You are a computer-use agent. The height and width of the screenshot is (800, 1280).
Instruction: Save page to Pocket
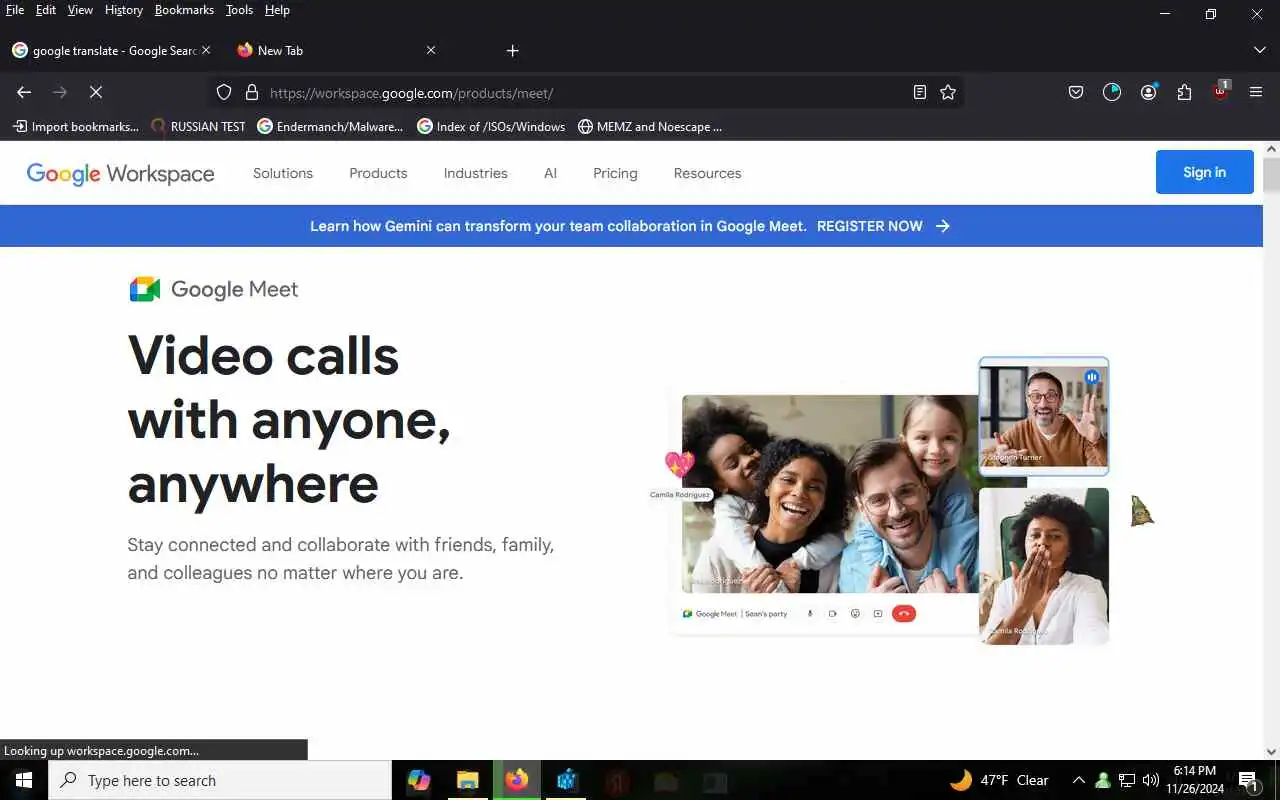pos(1076,92)
